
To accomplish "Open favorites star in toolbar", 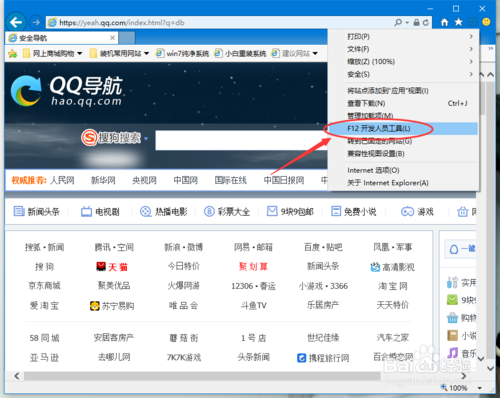I will (x=459, y=22).
